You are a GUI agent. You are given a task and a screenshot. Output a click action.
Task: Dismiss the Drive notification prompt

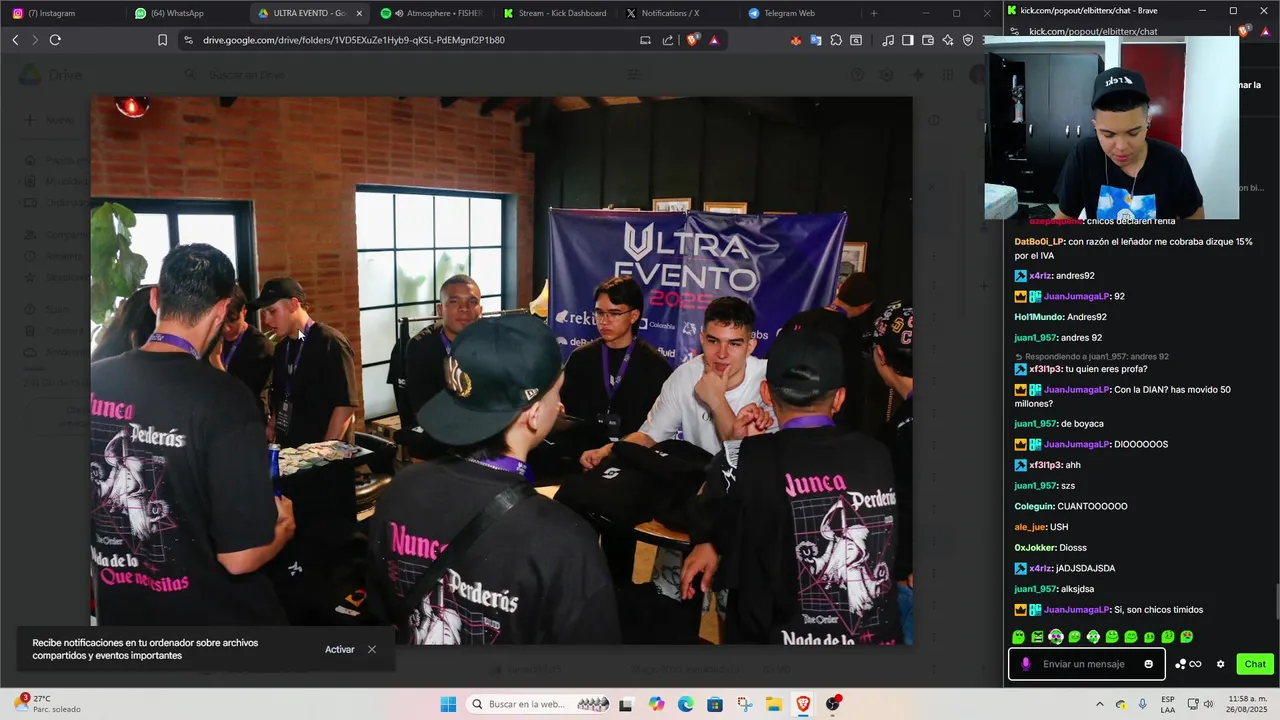372,649
